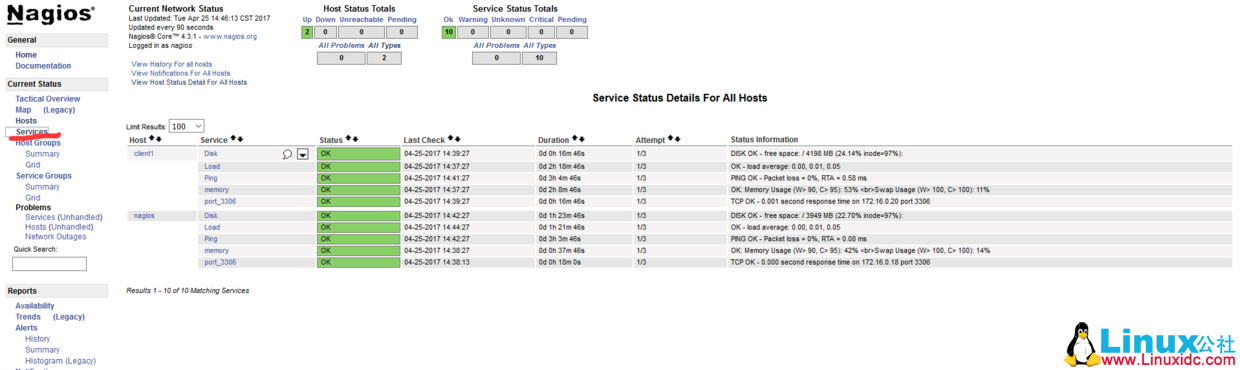Open the Hosts status page from sidebar
This screenshot has width=1240, height=370.
(x=26, y=121)
